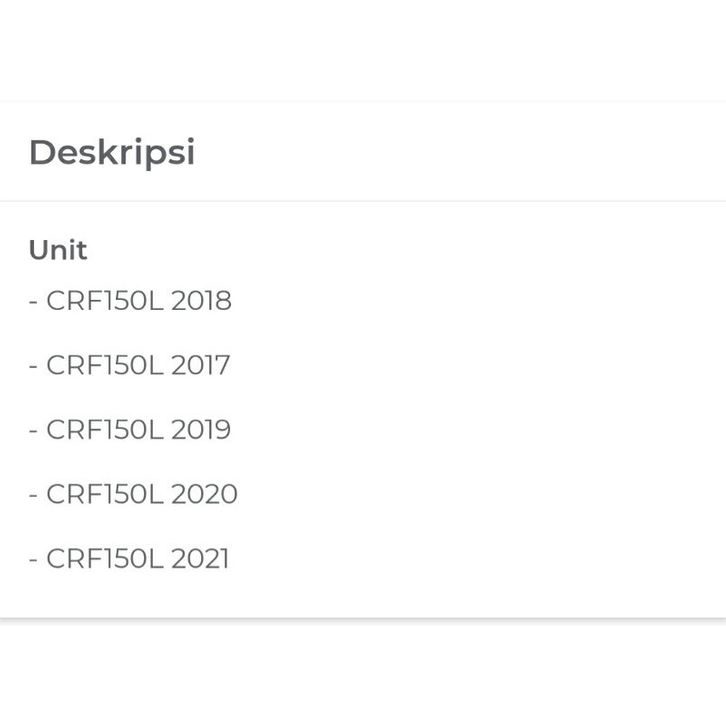Select the year 2021 in the last entry
726x726 pixels.
200,558
